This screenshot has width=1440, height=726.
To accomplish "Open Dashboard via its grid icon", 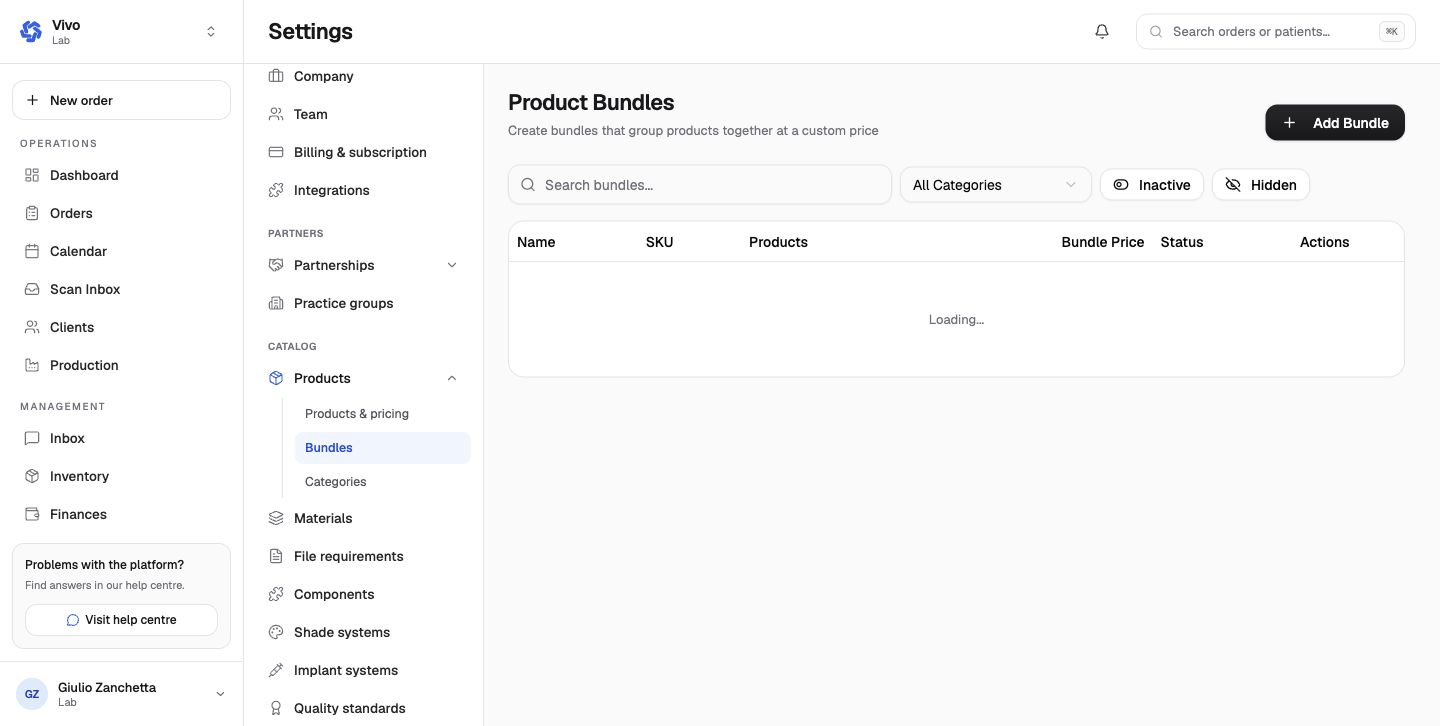I will pos(32,175).
